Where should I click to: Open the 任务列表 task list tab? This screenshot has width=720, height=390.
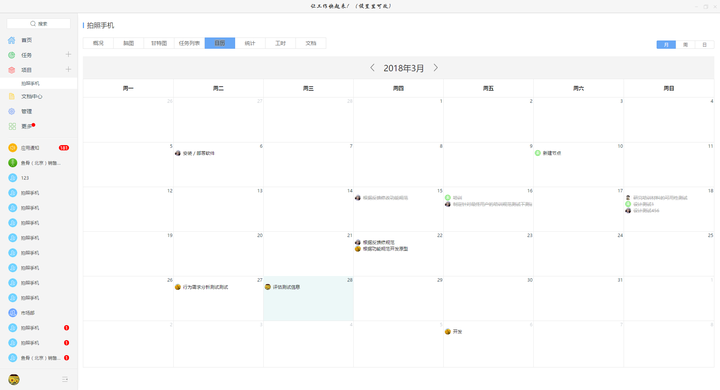click(x=189, y=43)
